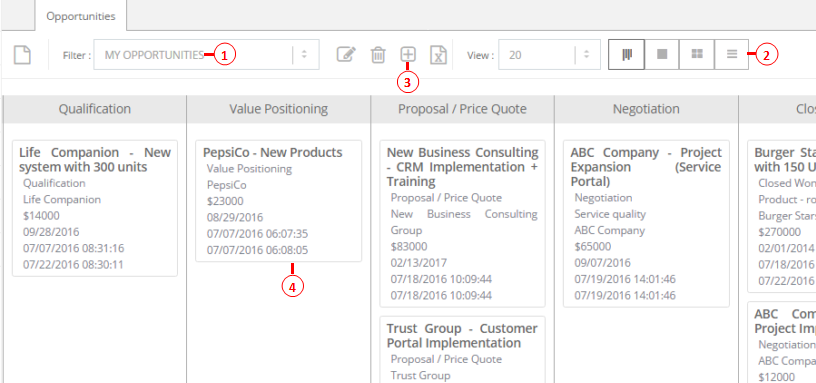The width and height of the screenshot is (816, 383).
Task: Click the Negotiation column header
Action: coord(646,109)
